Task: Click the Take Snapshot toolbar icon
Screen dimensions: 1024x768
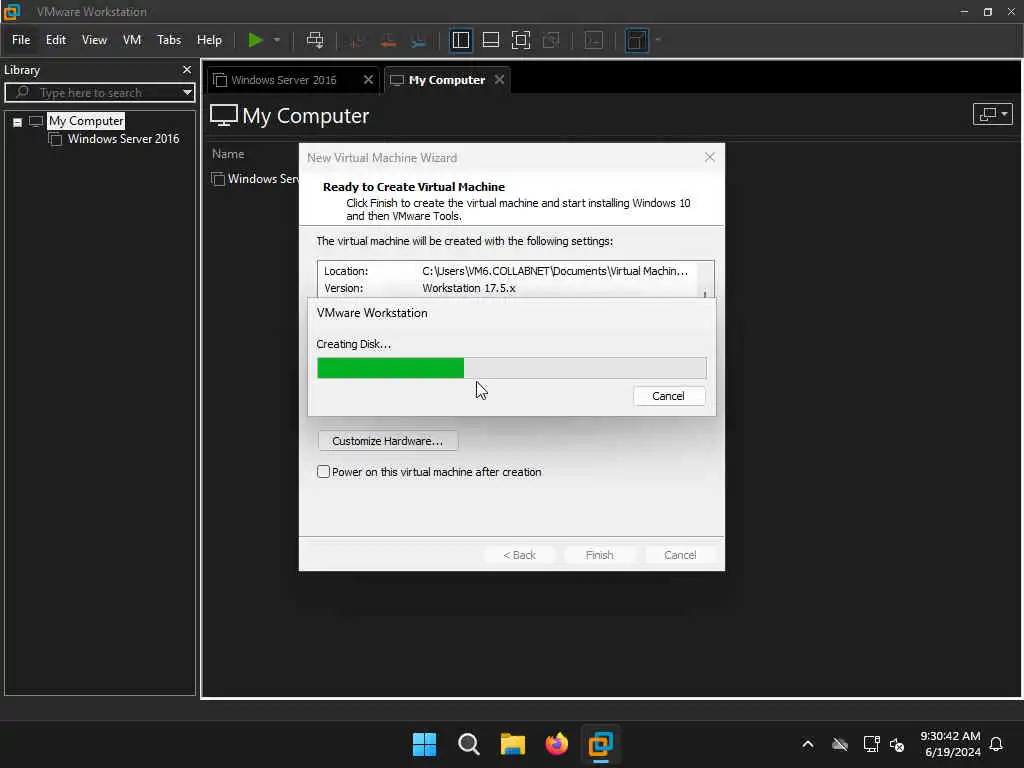Action: 356,40
